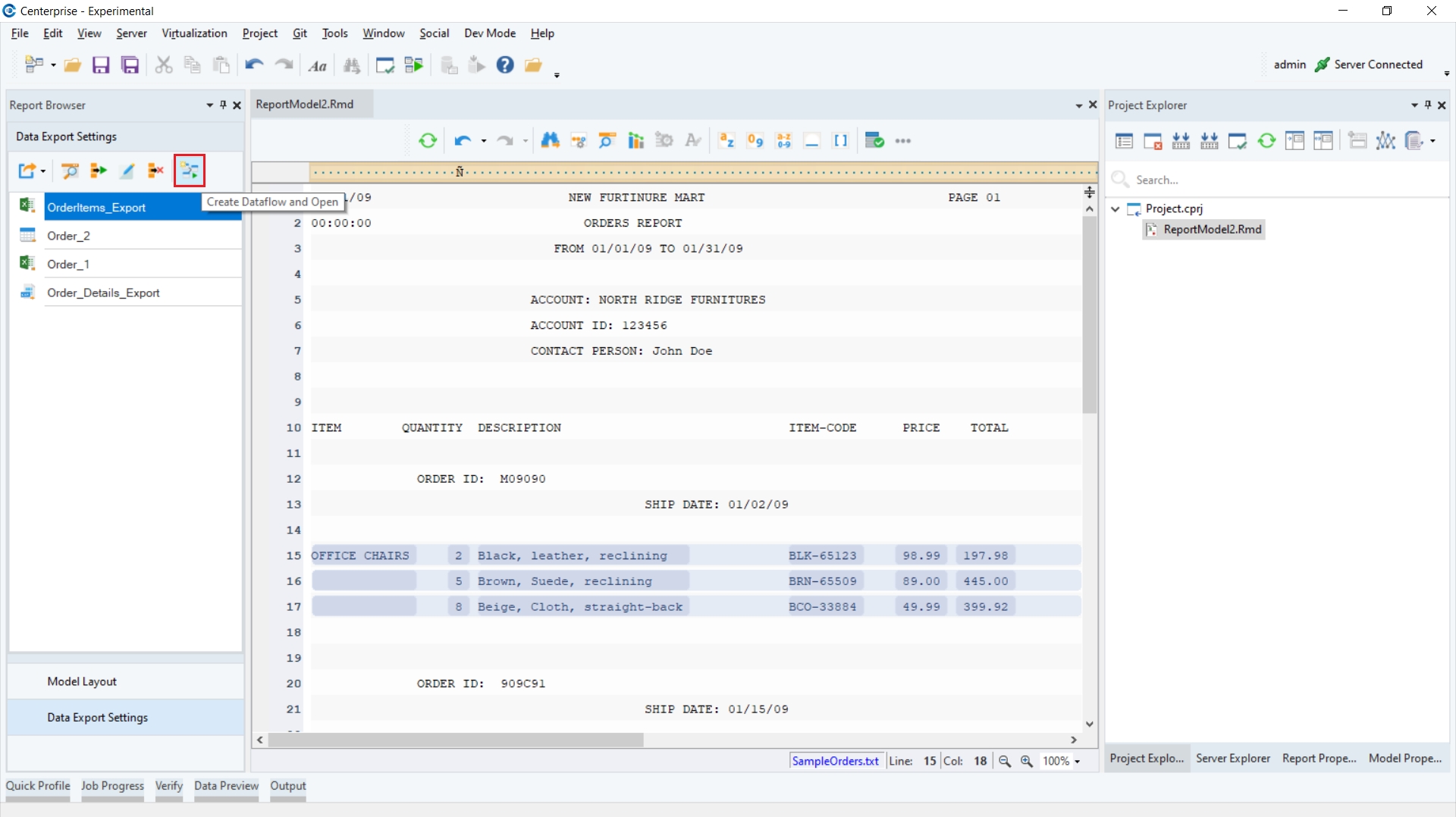Click the Create Dataflow and Open icon

click(x=190, y=171)
